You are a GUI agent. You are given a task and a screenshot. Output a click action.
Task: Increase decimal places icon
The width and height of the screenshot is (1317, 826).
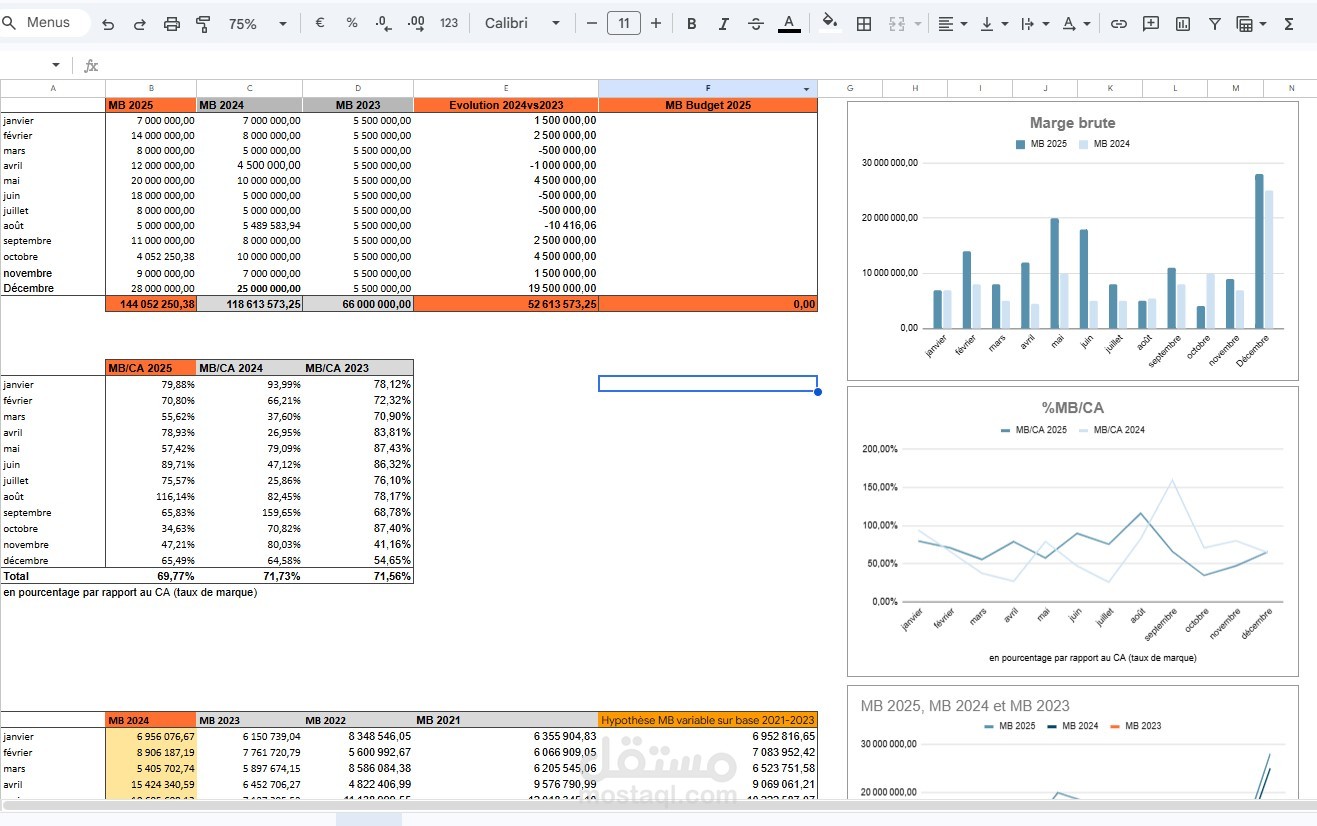click(417, 23)
